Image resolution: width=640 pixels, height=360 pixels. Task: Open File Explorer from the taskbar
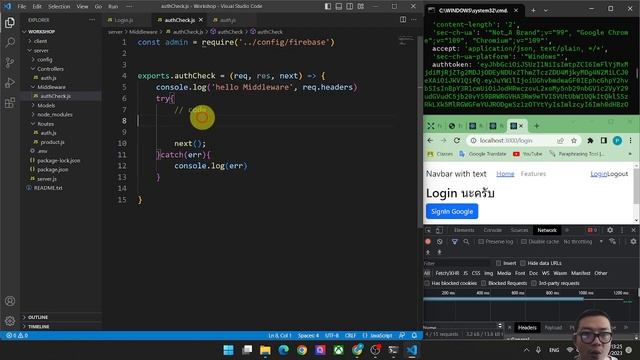point(265,350)
